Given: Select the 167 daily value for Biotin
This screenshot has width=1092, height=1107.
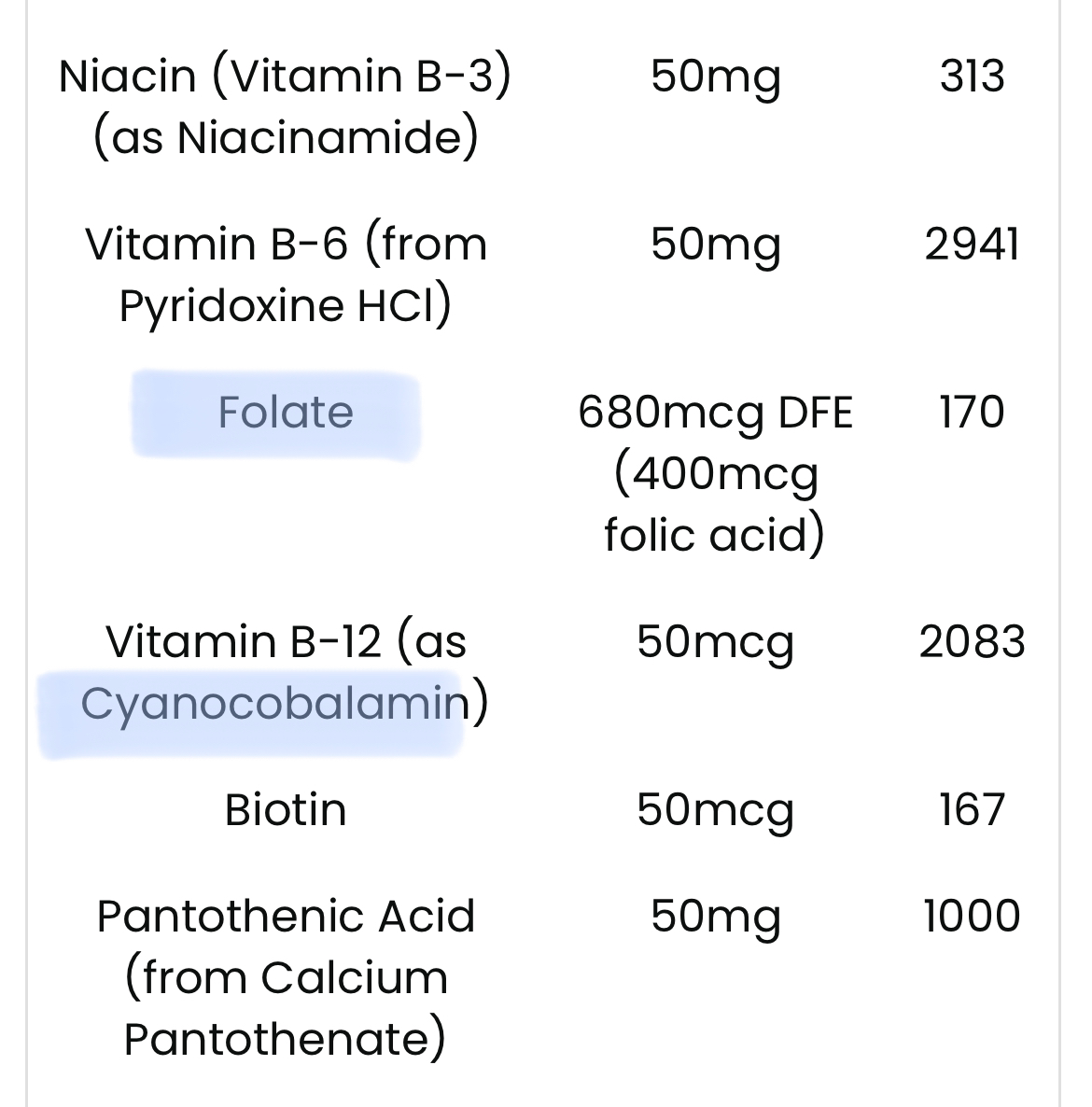Looking at the screenshot, I should (x=972, y=810).
